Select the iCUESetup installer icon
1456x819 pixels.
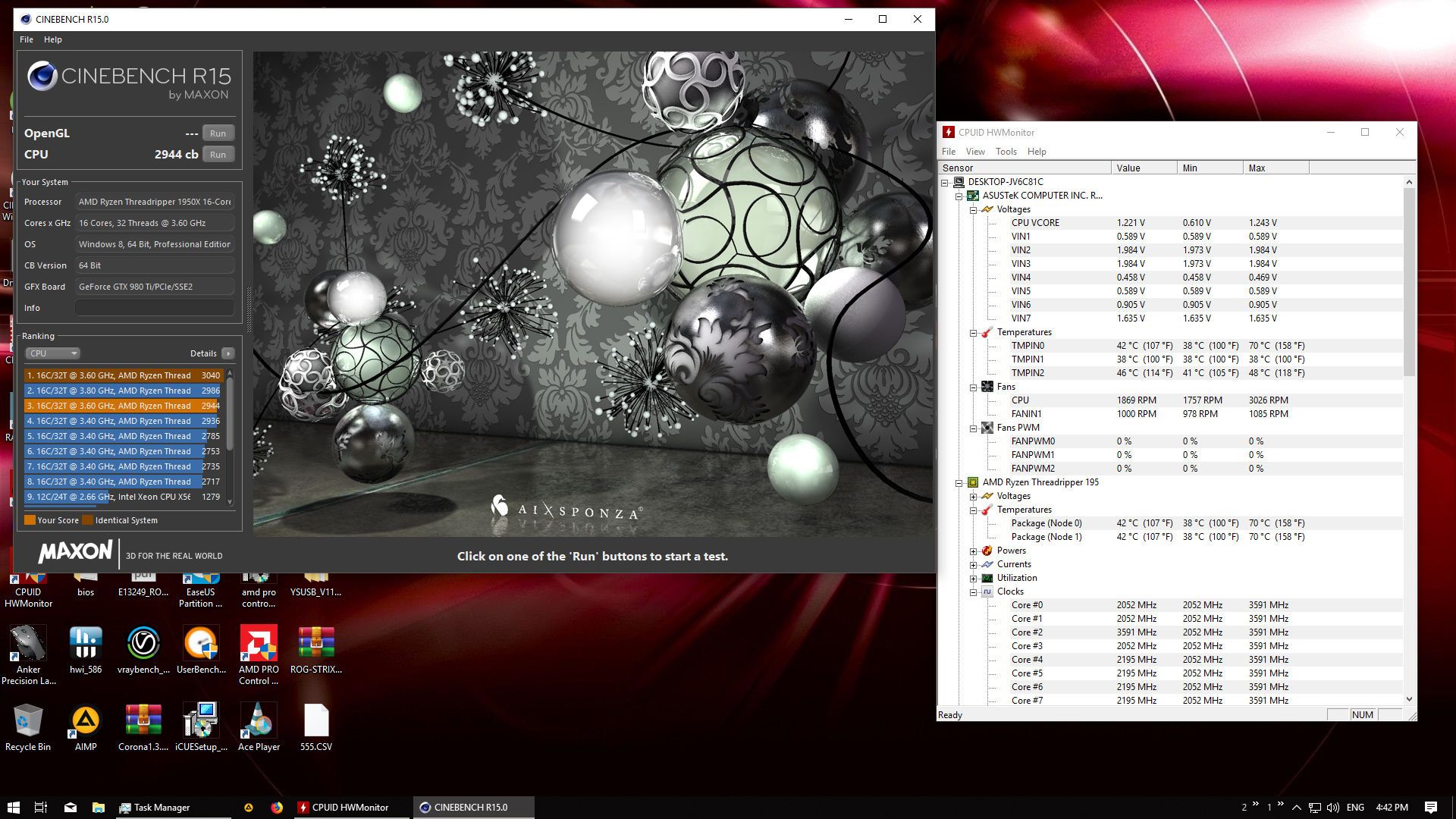[x=201, y=727]
